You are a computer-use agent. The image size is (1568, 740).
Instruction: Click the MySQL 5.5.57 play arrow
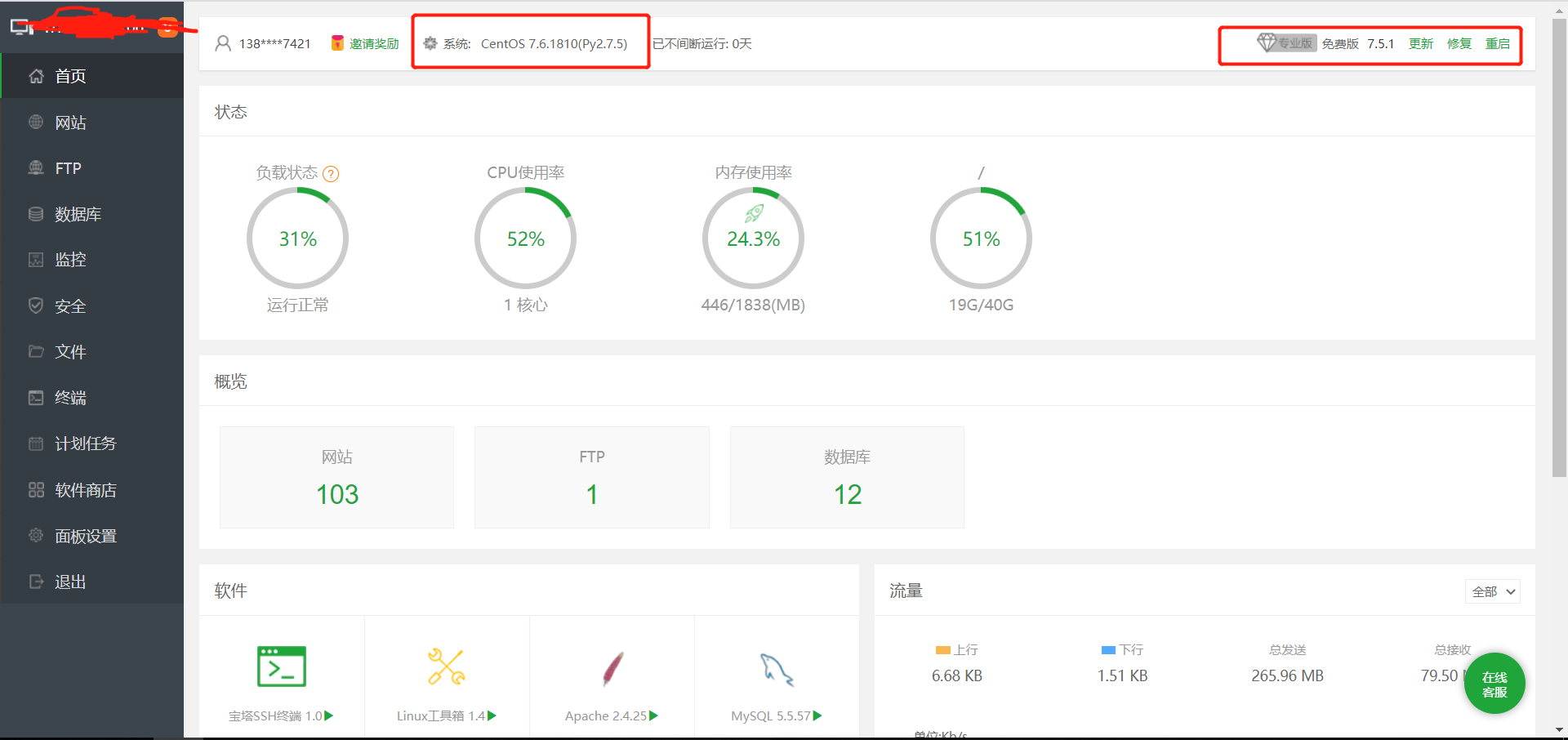pyautogui.click(x=817, y=715)
